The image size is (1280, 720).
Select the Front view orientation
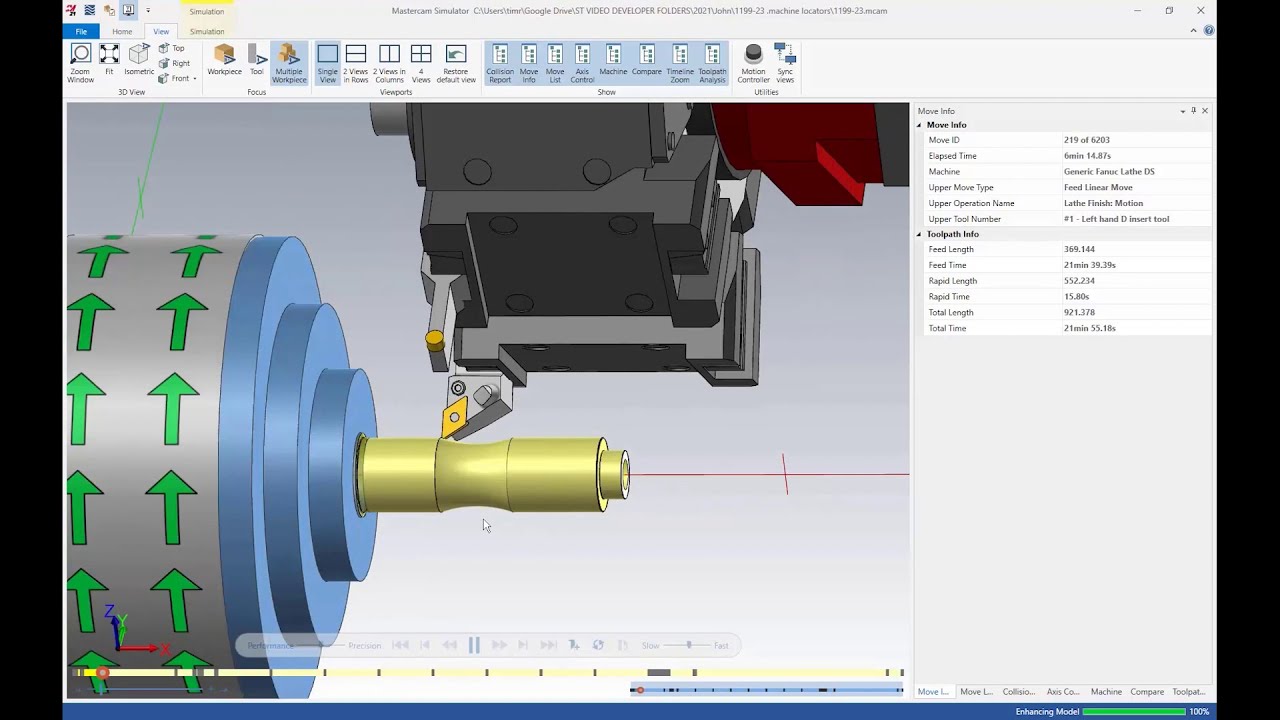click(x=173, y=78)
